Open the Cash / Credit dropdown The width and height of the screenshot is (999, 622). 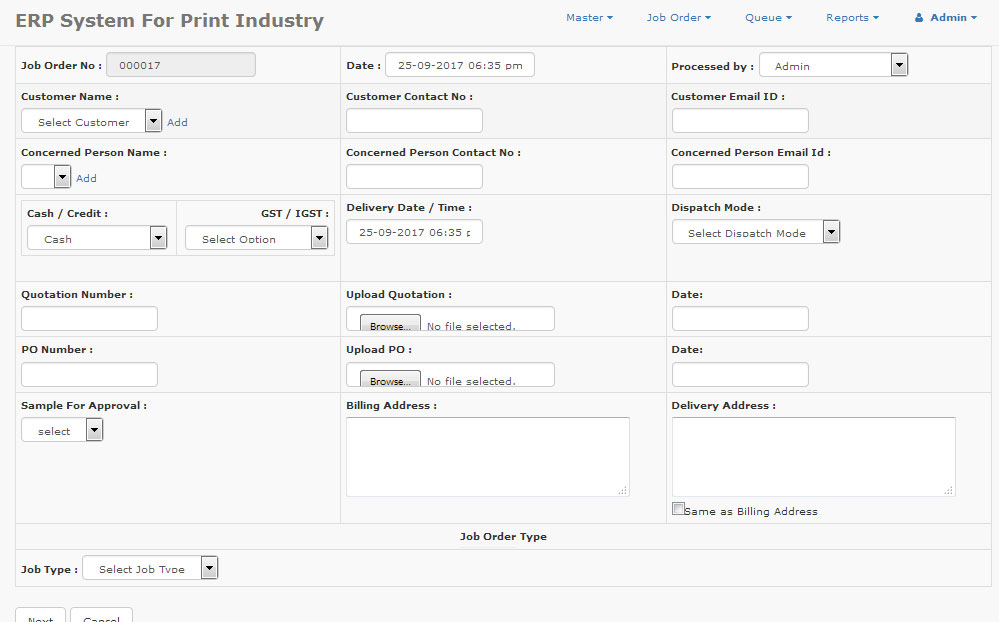point(97,238)
